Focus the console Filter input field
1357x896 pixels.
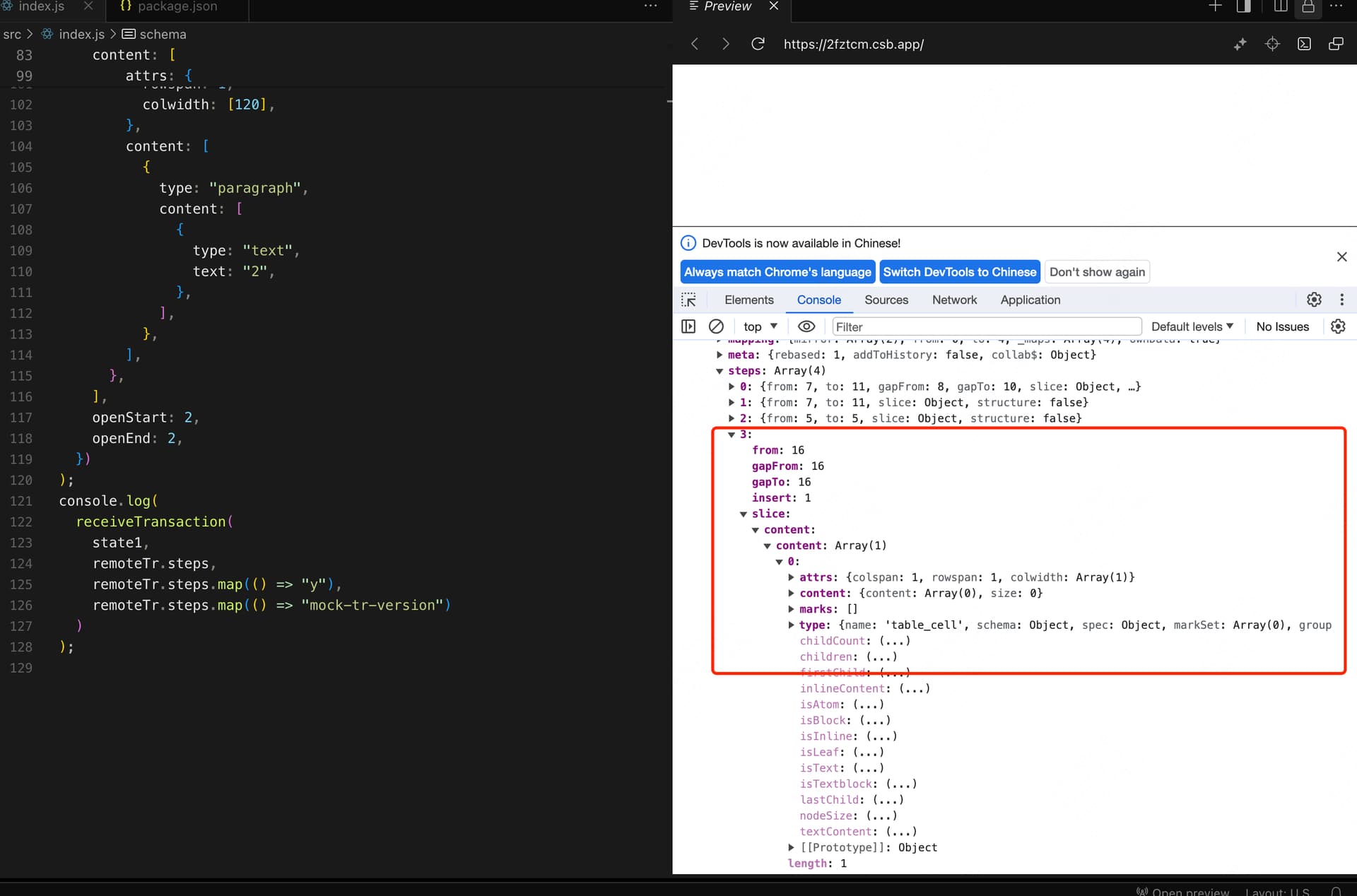[986, 326]
